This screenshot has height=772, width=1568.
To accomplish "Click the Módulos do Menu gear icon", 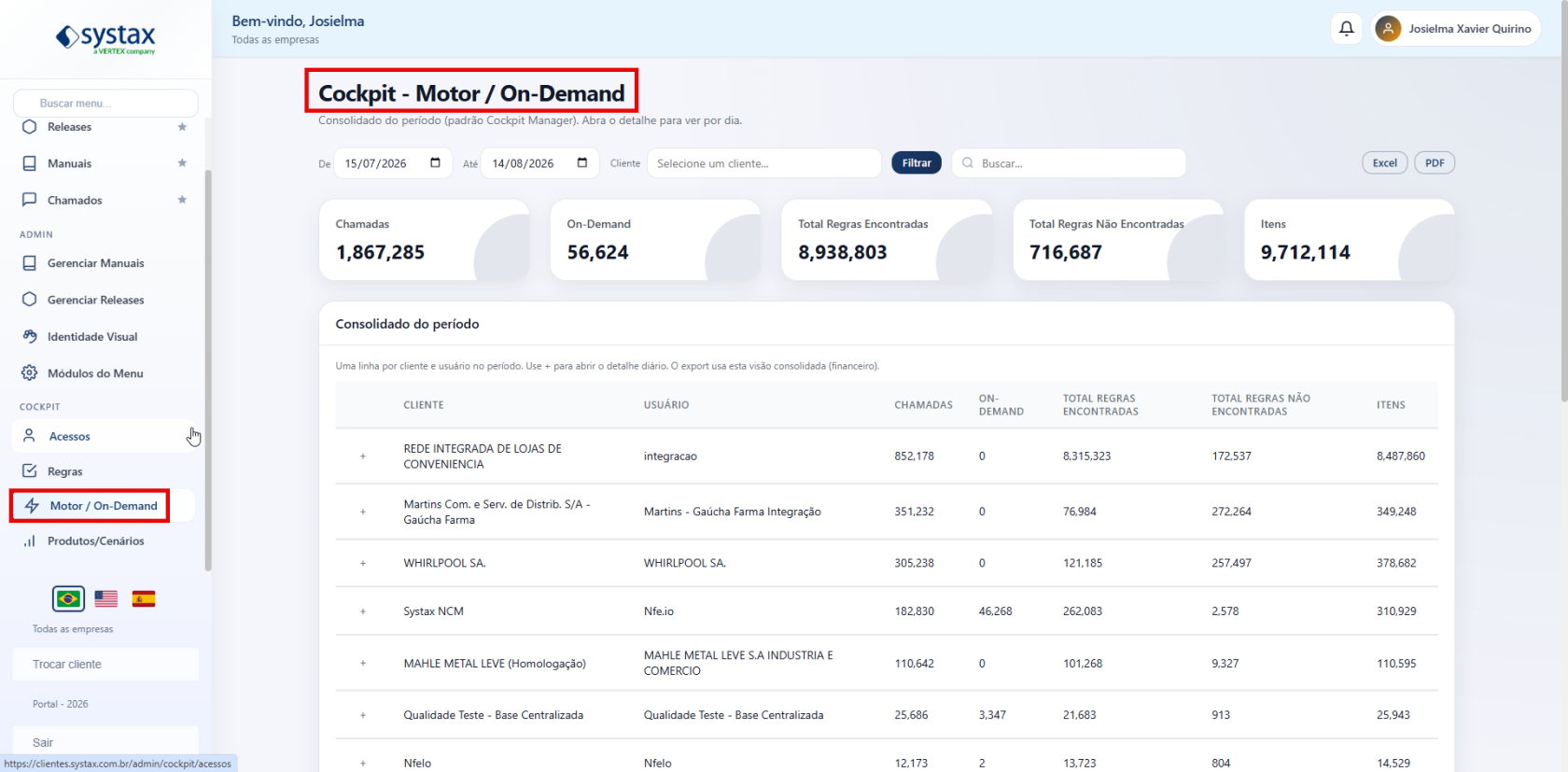I will point(30,372).
